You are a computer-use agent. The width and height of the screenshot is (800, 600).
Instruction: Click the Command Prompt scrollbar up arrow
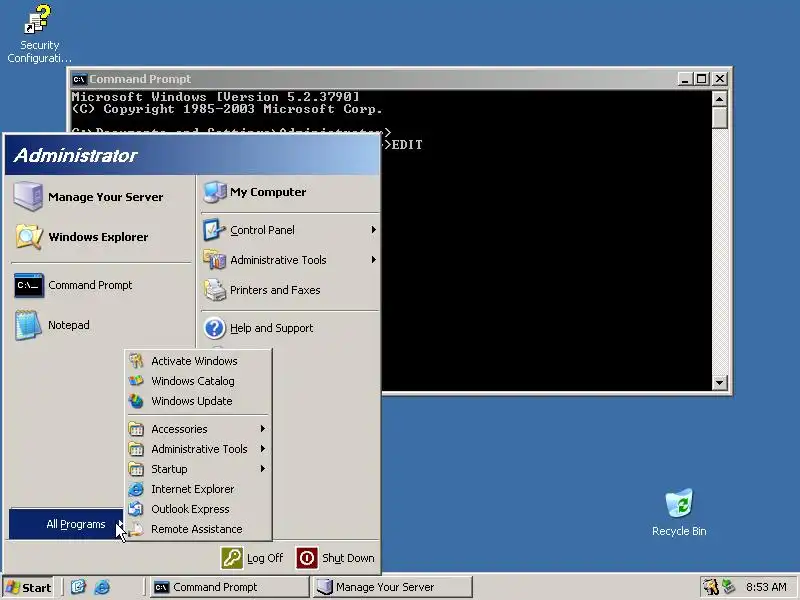click(719, 98)
